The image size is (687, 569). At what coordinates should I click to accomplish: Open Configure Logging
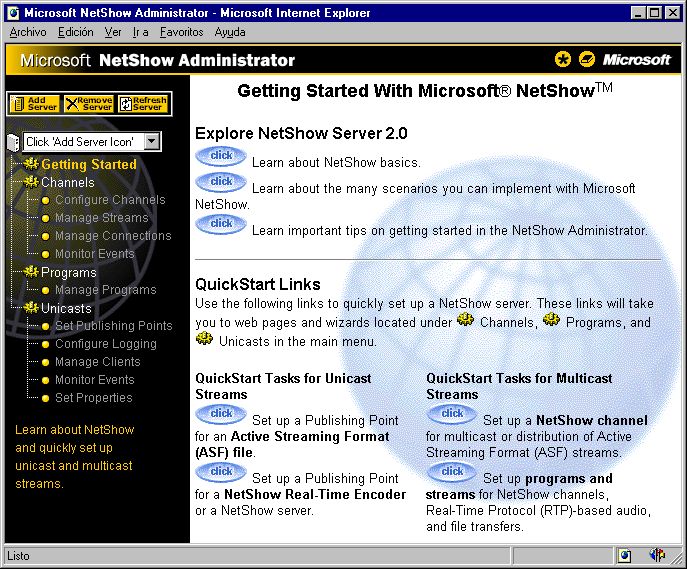coord(106,344)
